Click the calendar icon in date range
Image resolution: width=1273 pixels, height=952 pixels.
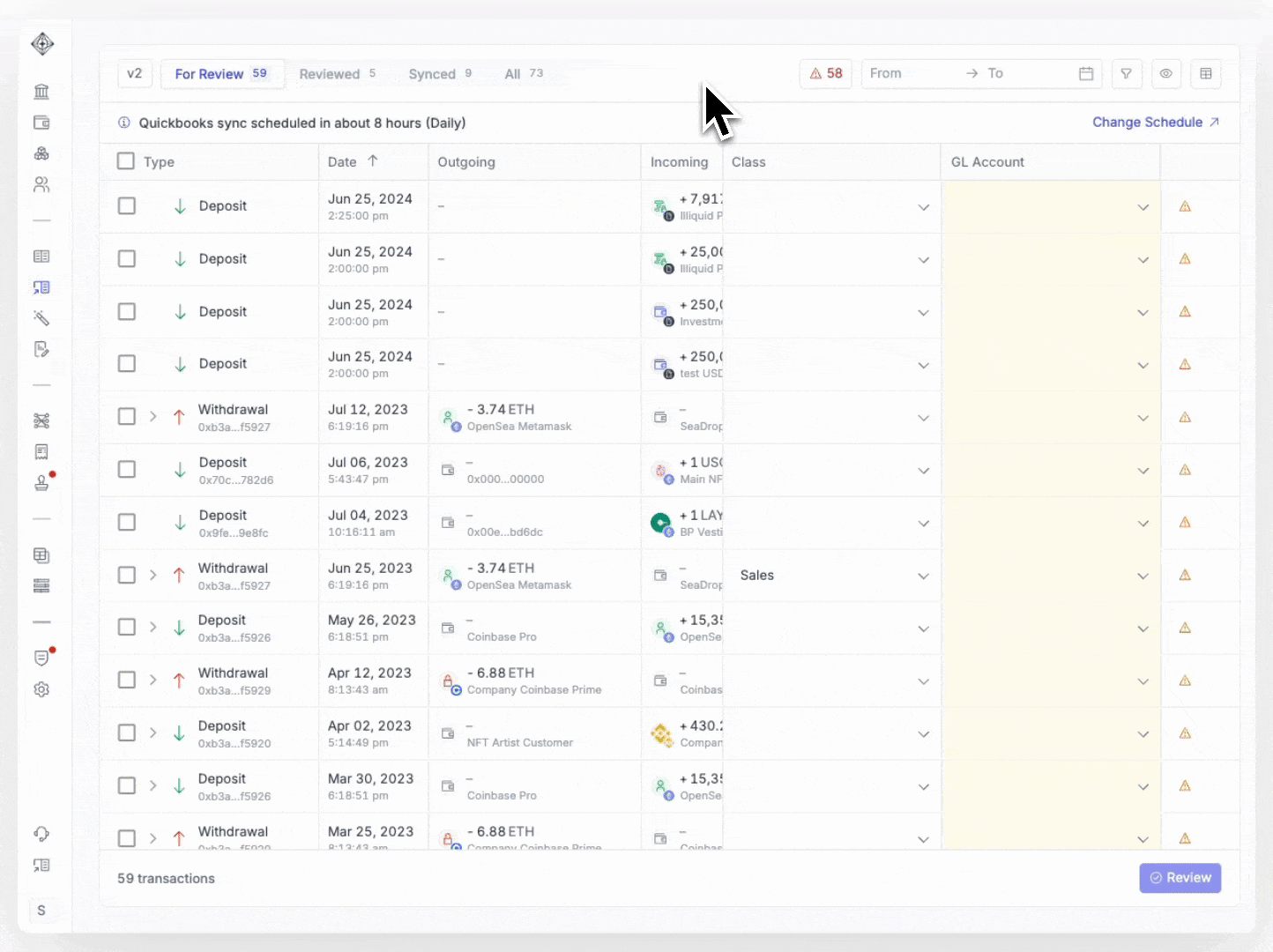[x=1086, y=74]
